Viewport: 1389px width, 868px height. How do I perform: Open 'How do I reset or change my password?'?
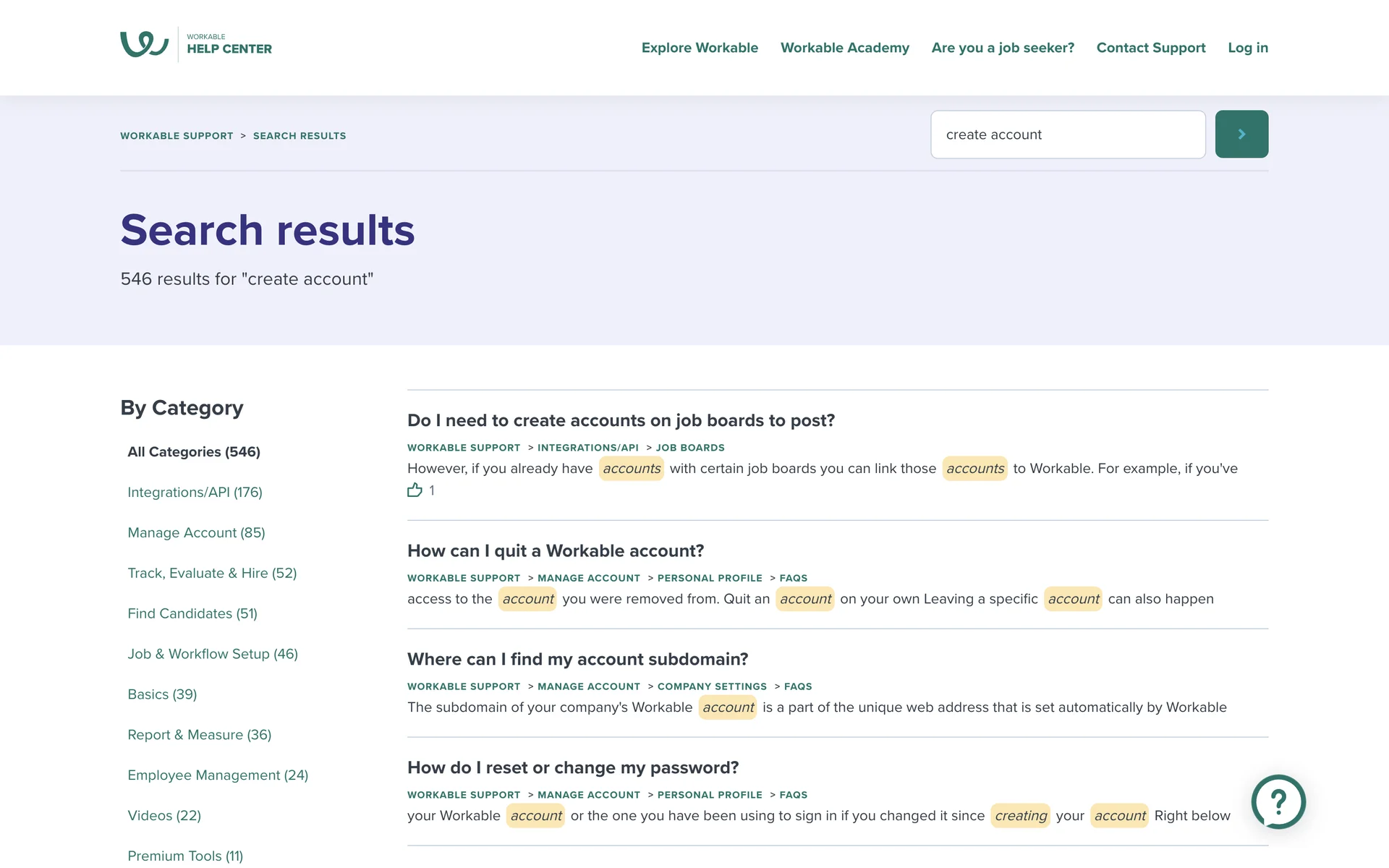(x=572, y=767)
